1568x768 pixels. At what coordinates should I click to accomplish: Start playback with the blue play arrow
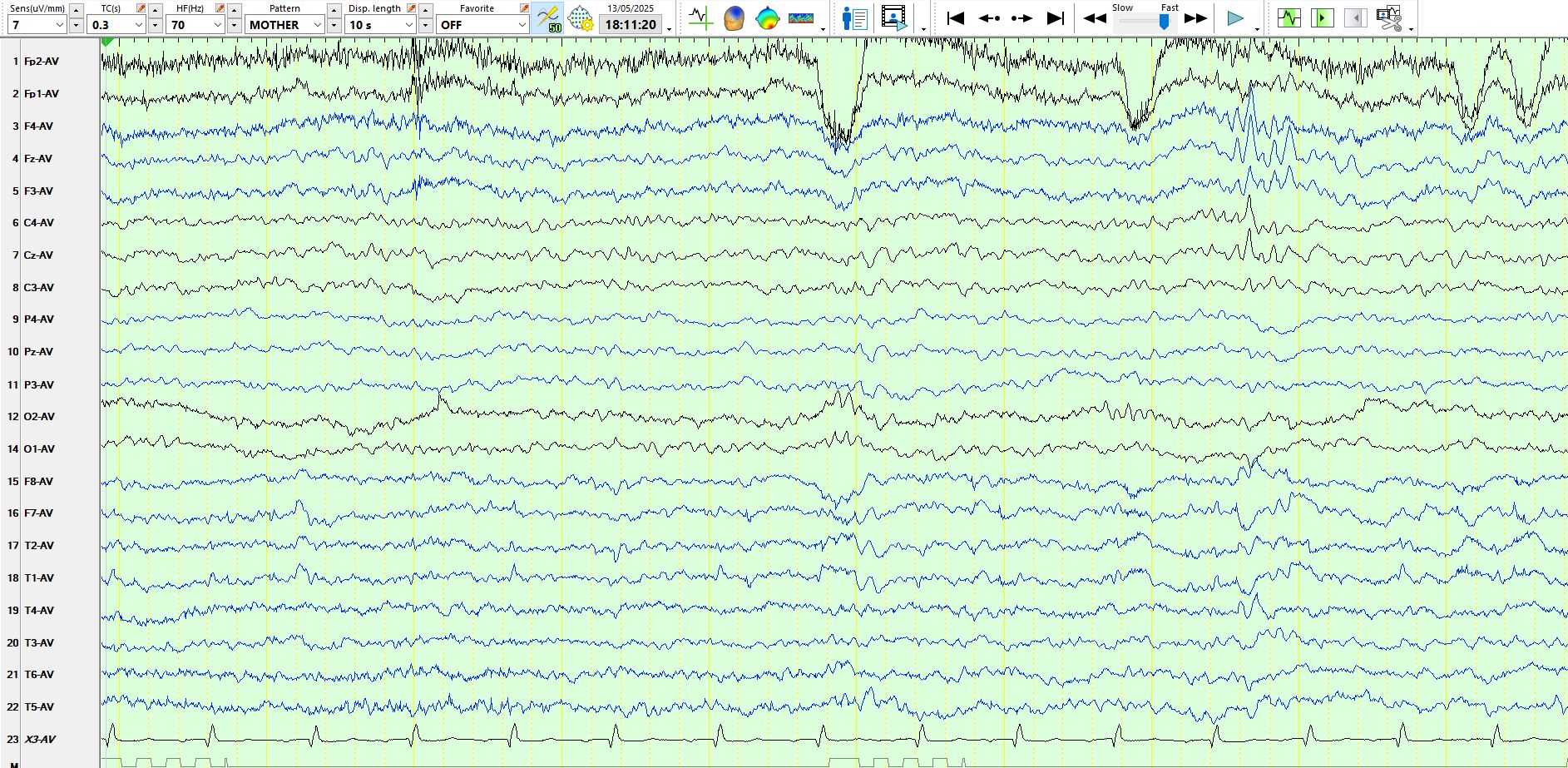coord(1235,17)
